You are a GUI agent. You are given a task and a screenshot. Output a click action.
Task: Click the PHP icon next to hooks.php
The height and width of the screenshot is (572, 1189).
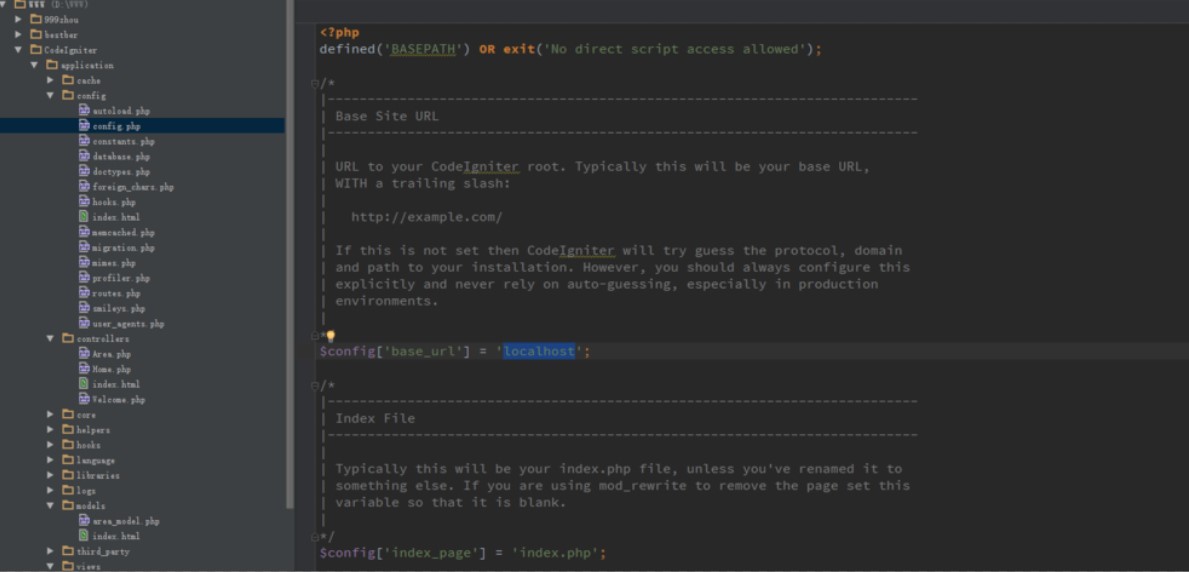(85, 202)
